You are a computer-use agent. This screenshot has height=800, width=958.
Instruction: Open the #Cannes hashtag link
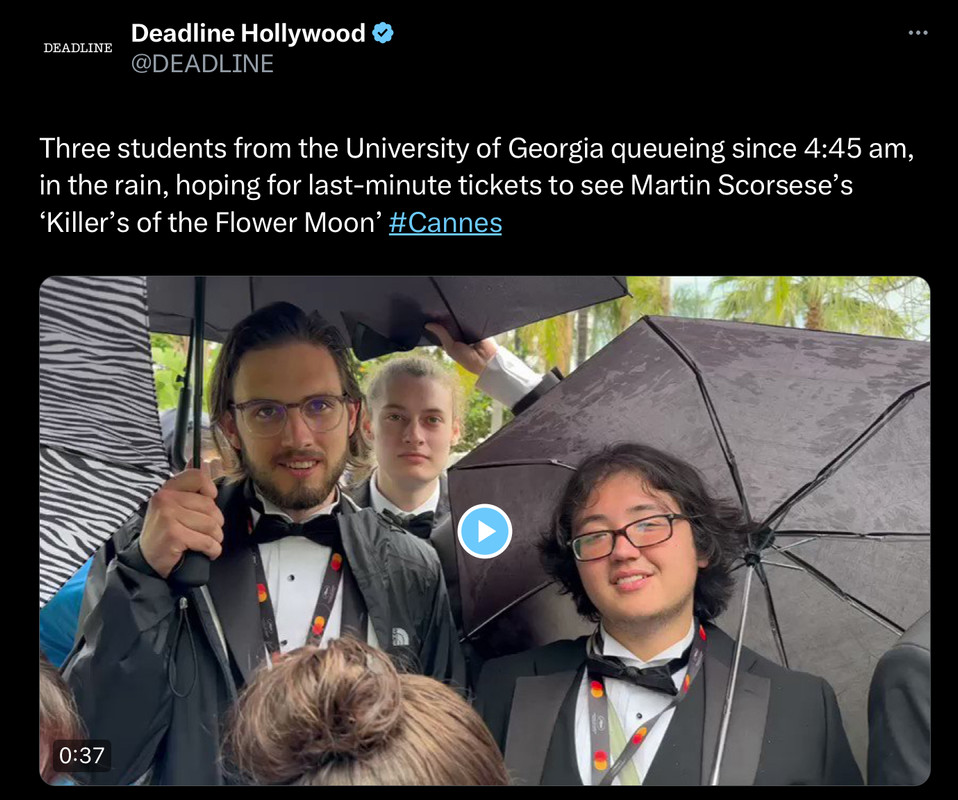point(445,223)
